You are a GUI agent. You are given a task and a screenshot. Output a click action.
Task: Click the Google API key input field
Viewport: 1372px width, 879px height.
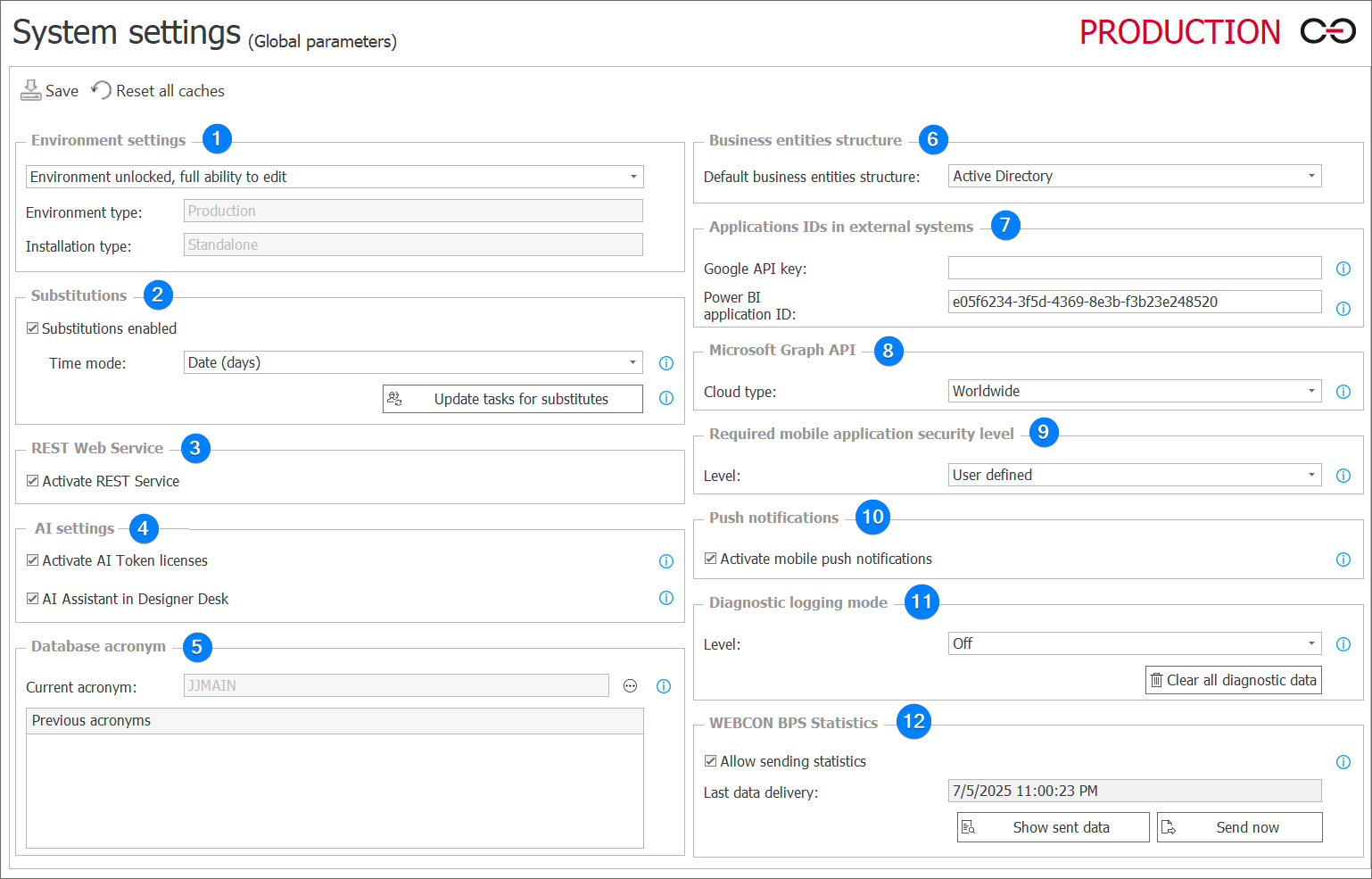[1135, 268]
